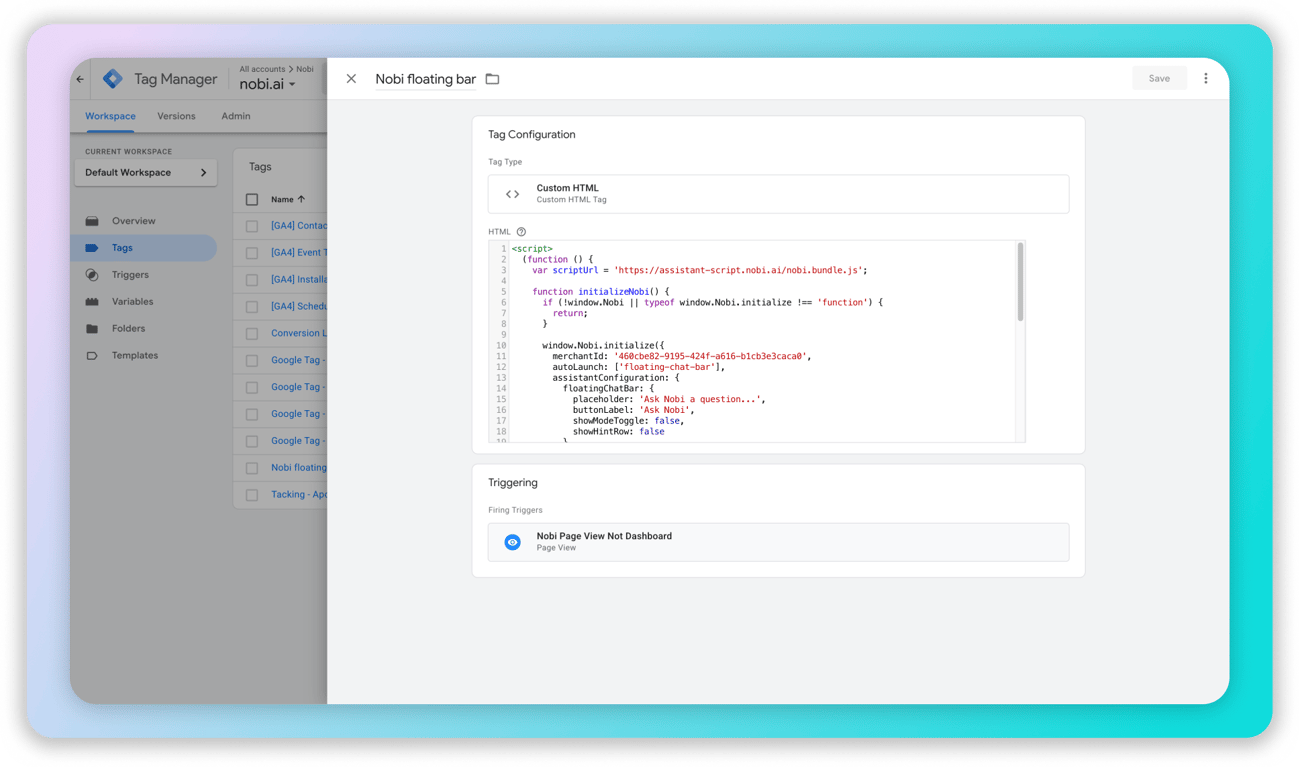Close the Nobi floating bar tag editor
This screenshot has height=768, width=1300.
click(351, 79)
